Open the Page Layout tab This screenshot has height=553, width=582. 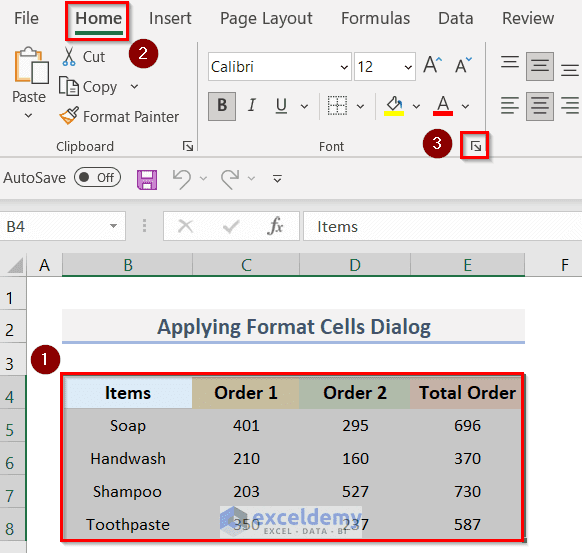(x=266, y=18)
